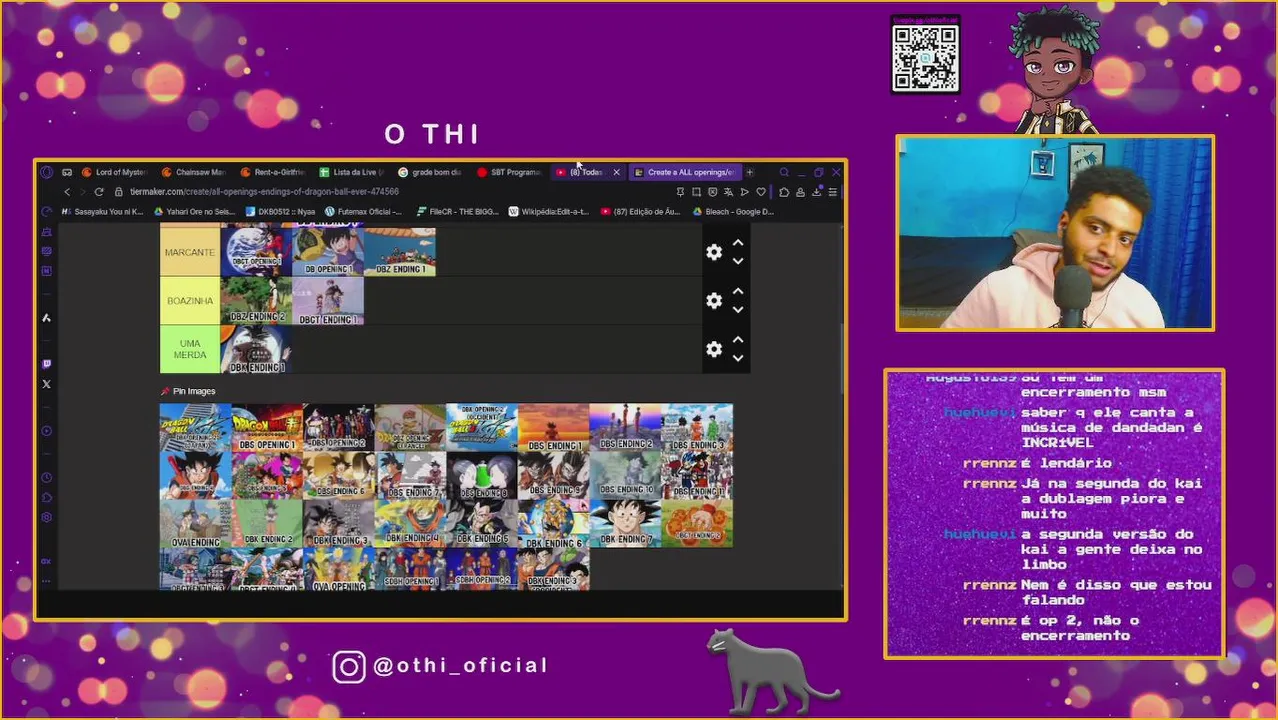The height and width of the screenshot is (720, 1278).
Task: Click the browser forward arrow
Action: coord(83,192)
